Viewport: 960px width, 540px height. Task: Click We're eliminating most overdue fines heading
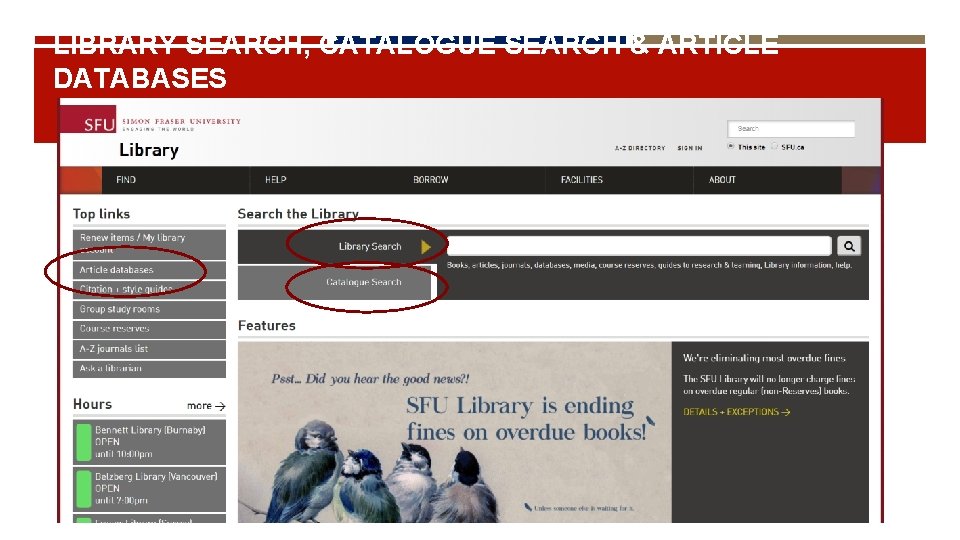click(x=764, y=358)
